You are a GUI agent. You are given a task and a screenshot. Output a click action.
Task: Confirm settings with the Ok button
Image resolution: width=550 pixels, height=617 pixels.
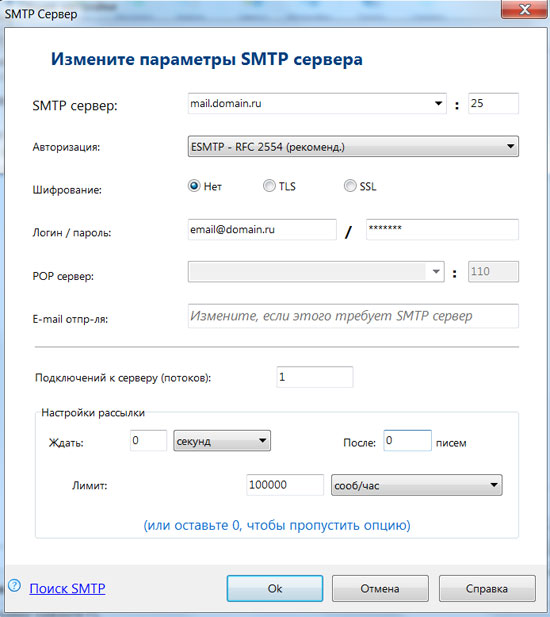275,589
